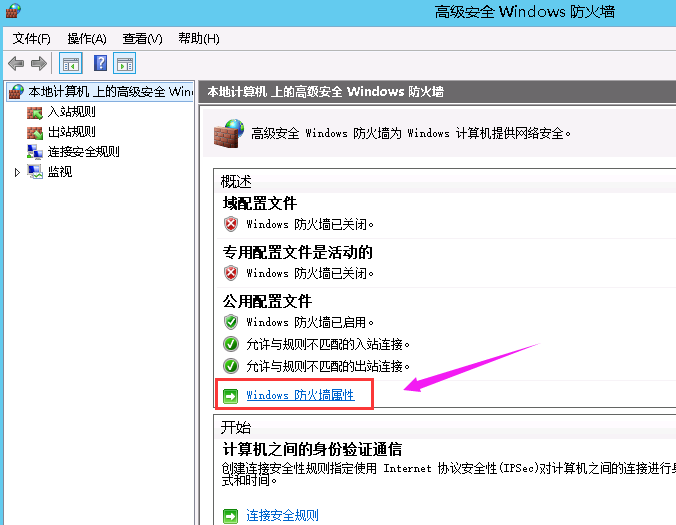Click green arrow icon beside Windows 防火墙属性

pos(231,396)
